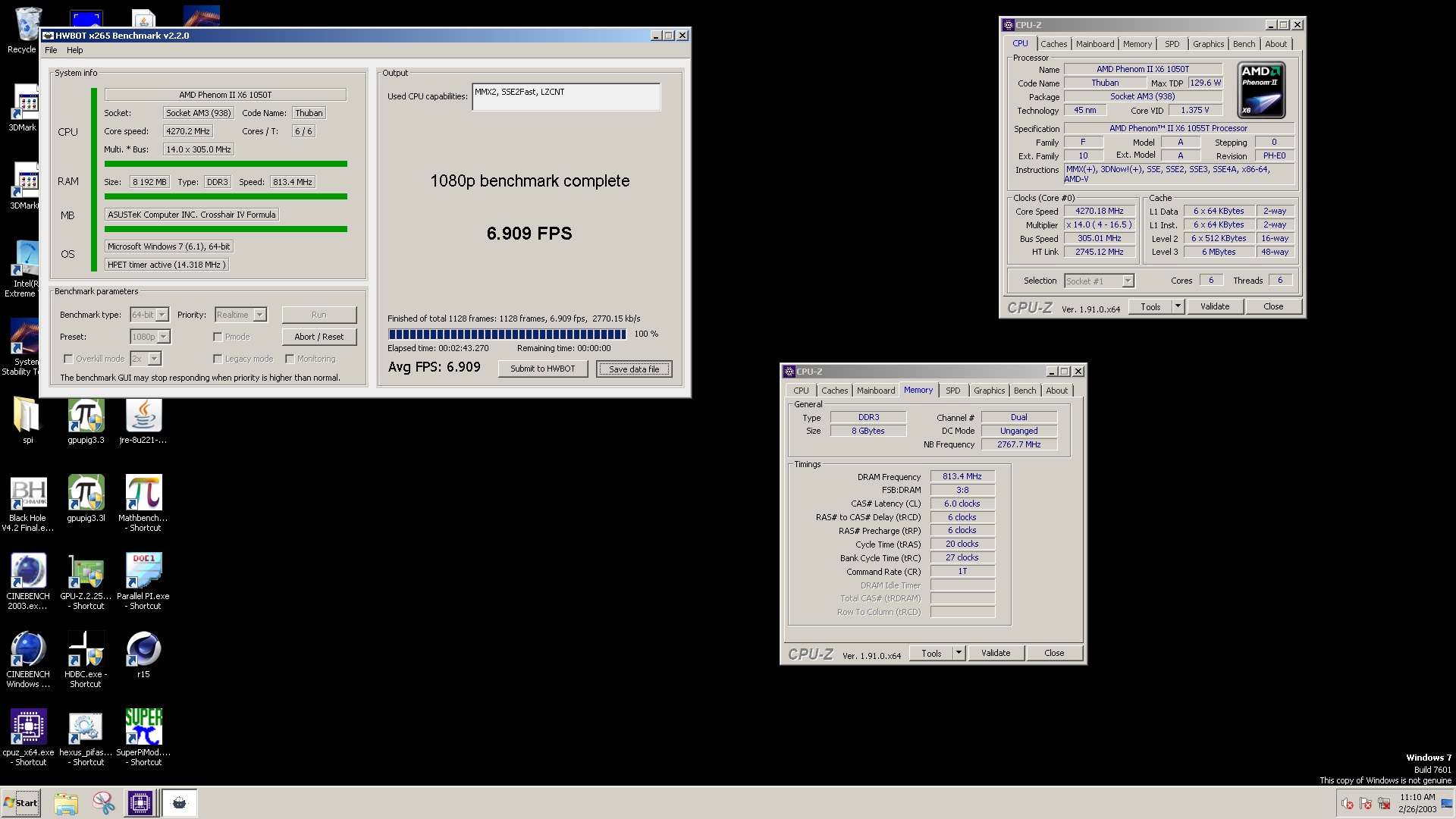Click the DRAM Frequency 813.4 MHz field
Screen dimensions: 1456x819
(x=962, y=477)
